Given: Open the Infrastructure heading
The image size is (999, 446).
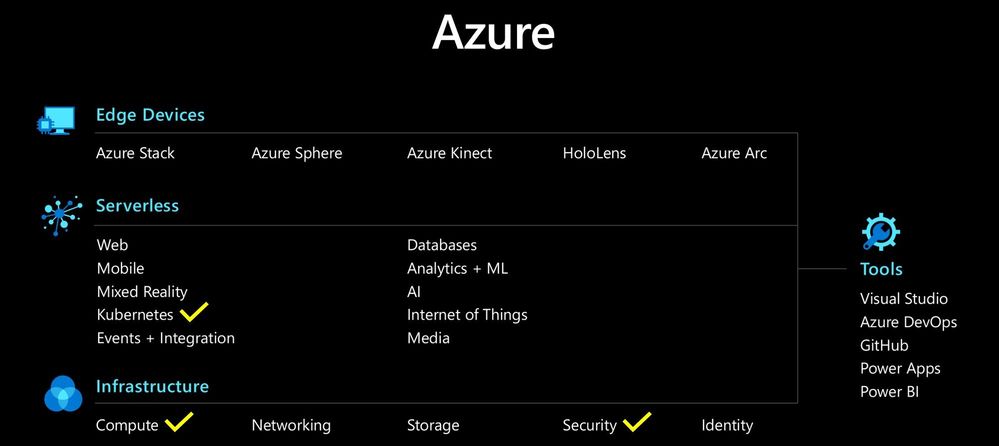Looking at the screenshot, I should pos(152,386).
